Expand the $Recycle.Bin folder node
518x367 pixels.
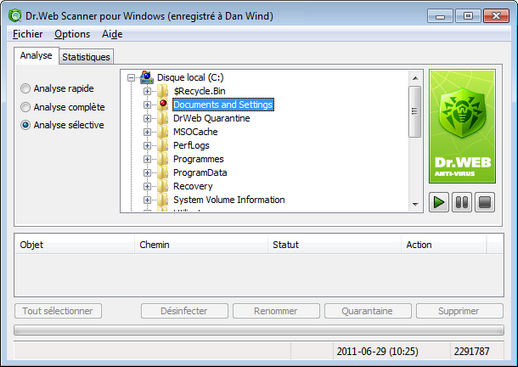[147, 91]
